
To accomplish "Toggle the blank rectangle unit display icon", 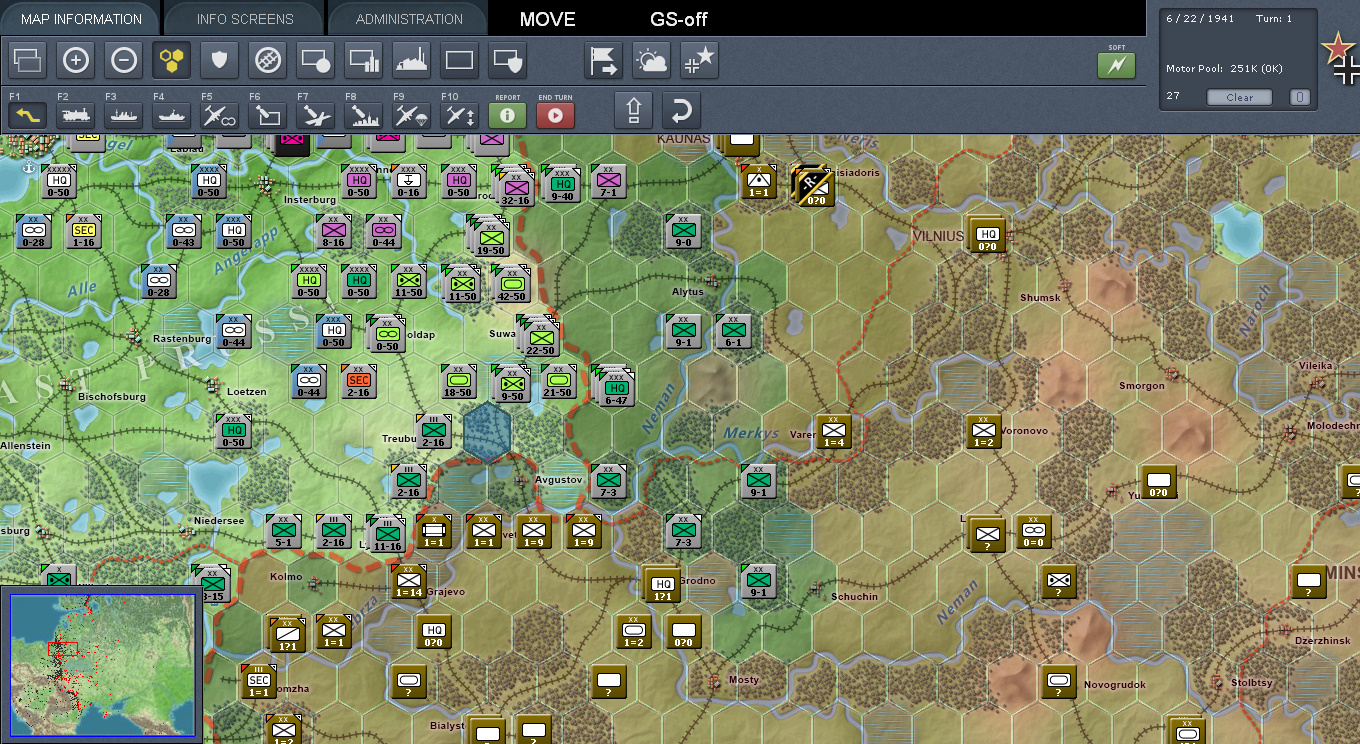I will click(459, 61).
